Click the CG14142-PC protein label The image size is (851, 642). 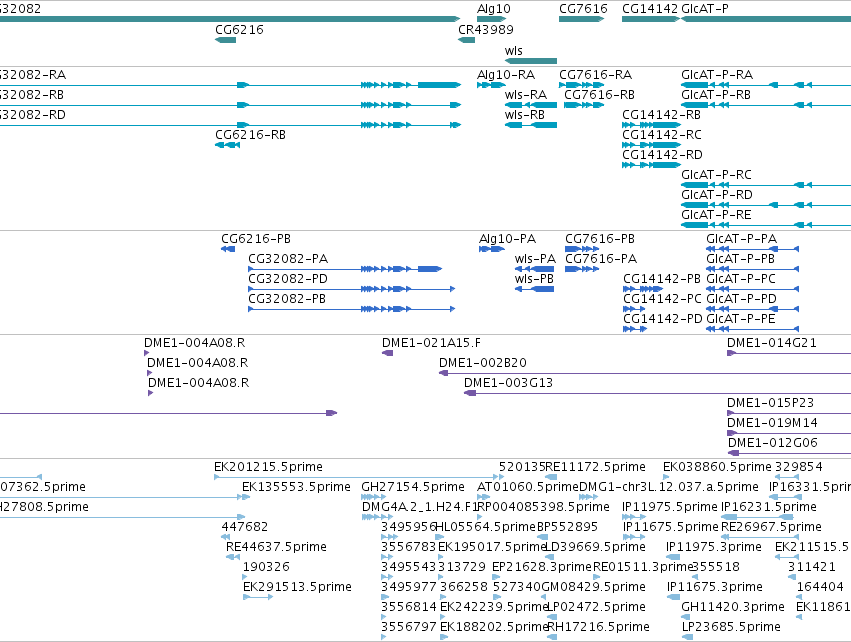click(662, 299)
